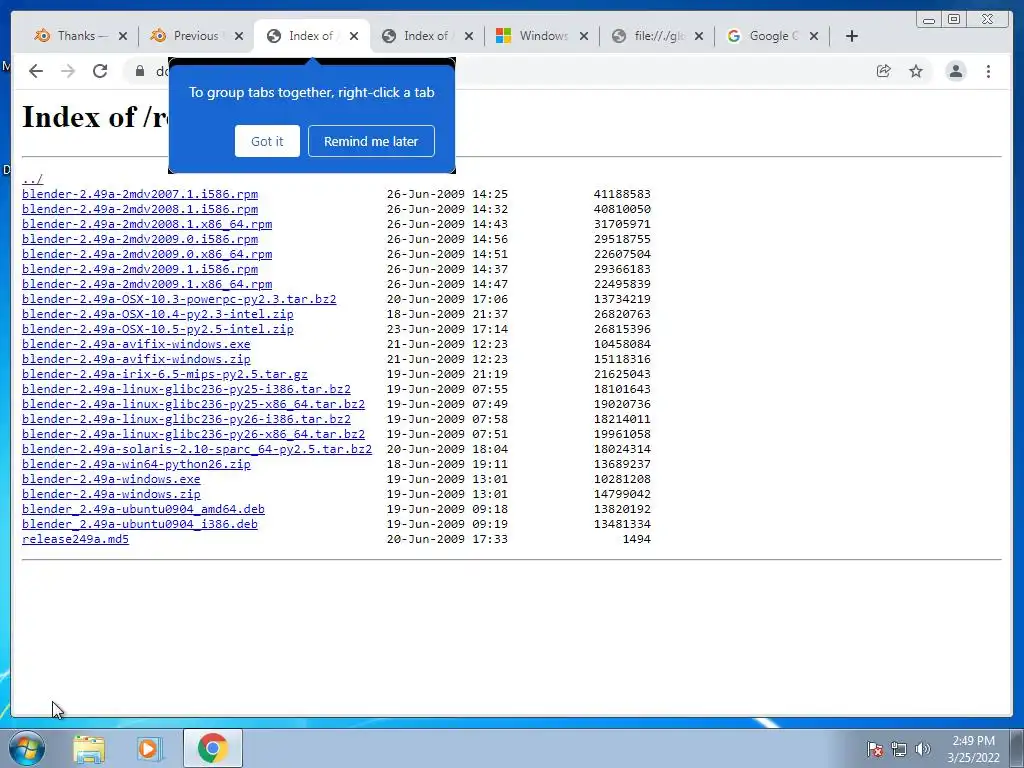The width and height of the screenshot is (1024, 768).
Task: Close the Thanks tab
Action: [123, 36]
